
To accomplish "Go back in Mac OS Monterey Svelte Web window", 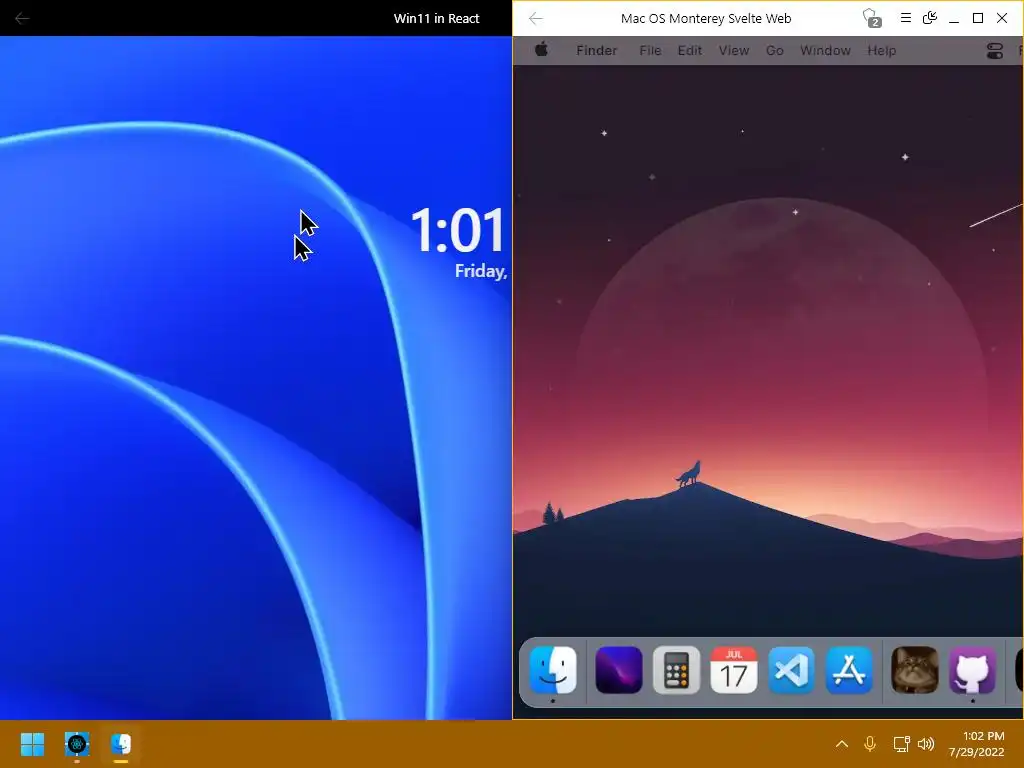I will point(536,18).
